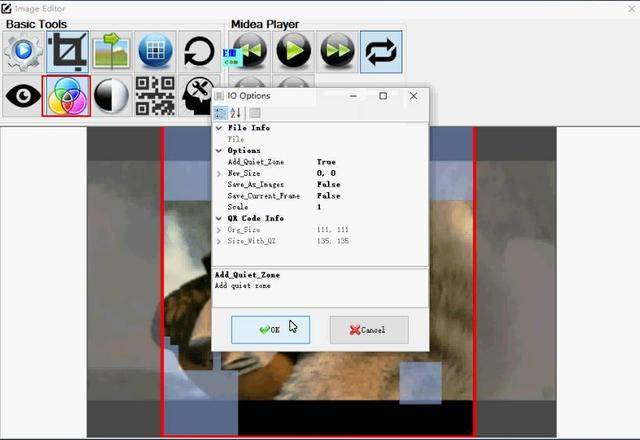This screenshot has height=440, width=640.
Task: Collapse the Options category
Action: pyautogui.click(x=219, y=151)
